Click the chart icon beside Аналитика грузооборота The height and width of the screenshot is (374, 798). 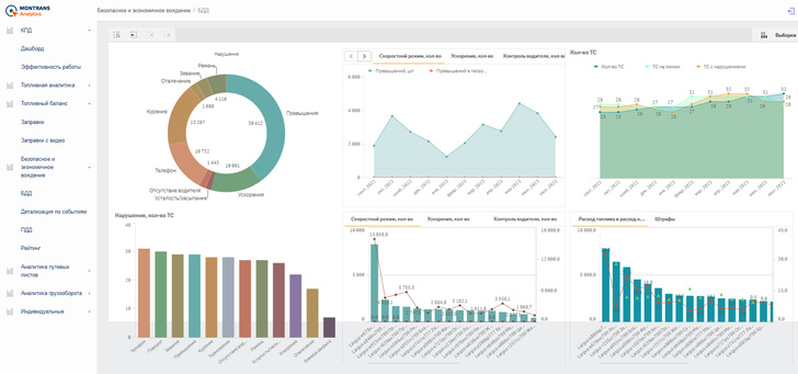click(9, 294)
